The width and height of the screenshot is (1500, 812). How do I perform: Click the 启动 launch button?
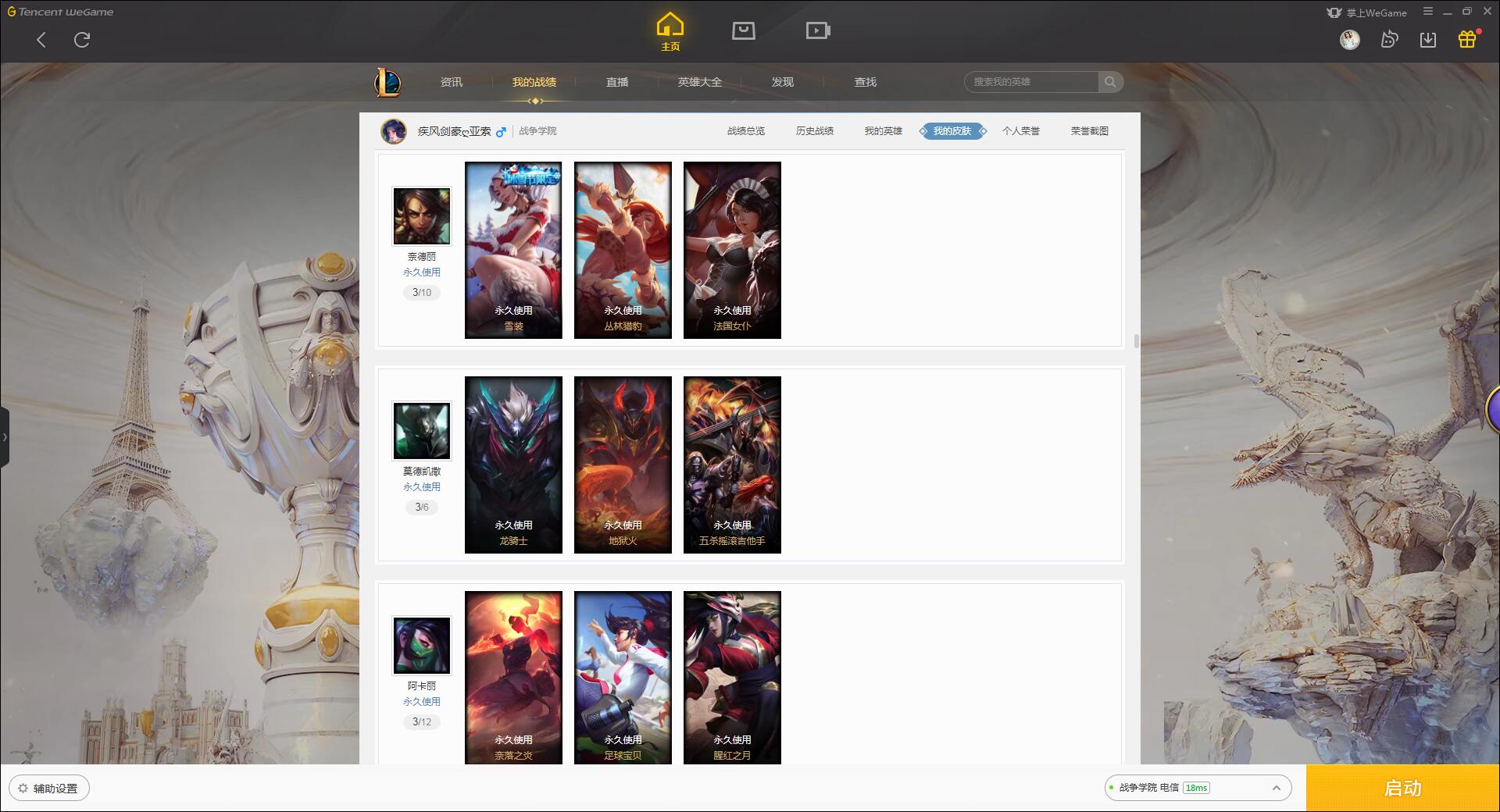[1403, 789]
